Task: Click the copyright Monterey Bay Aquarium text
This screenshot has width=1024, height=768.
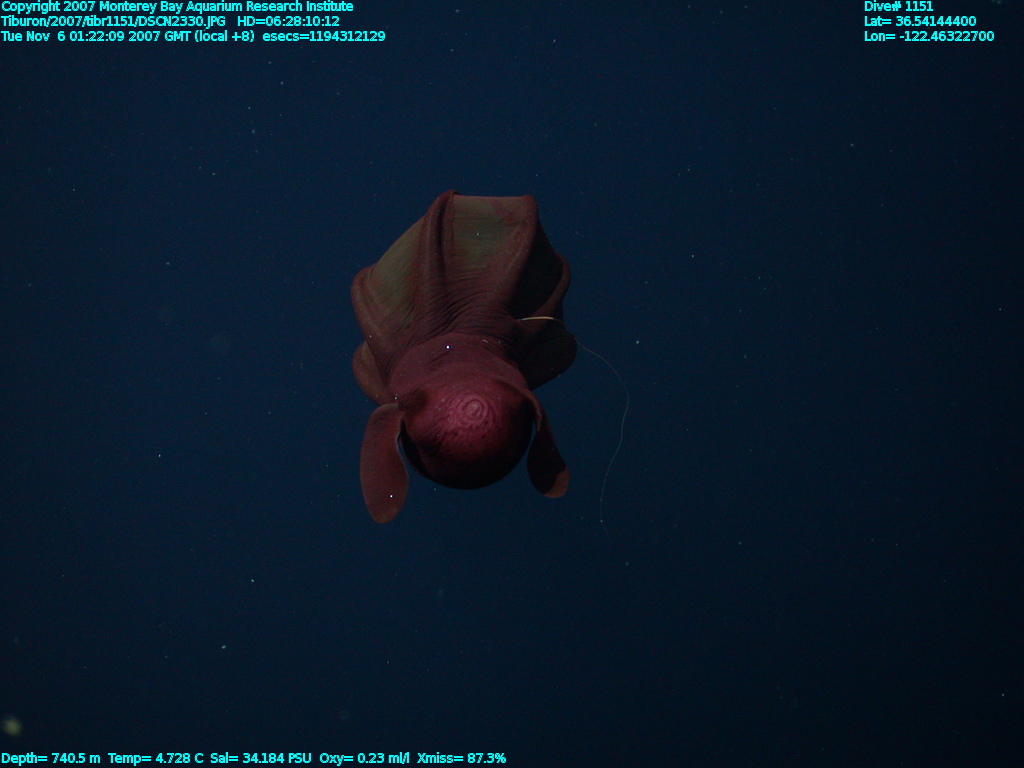Action: 177,7
